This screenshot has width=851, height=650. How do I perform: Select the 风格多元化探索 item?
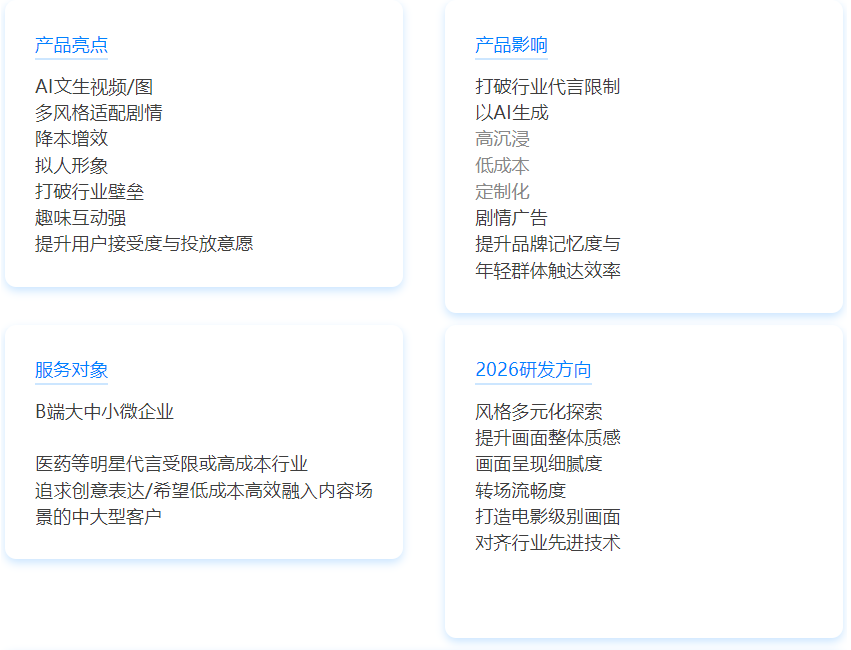coord(538,412)
